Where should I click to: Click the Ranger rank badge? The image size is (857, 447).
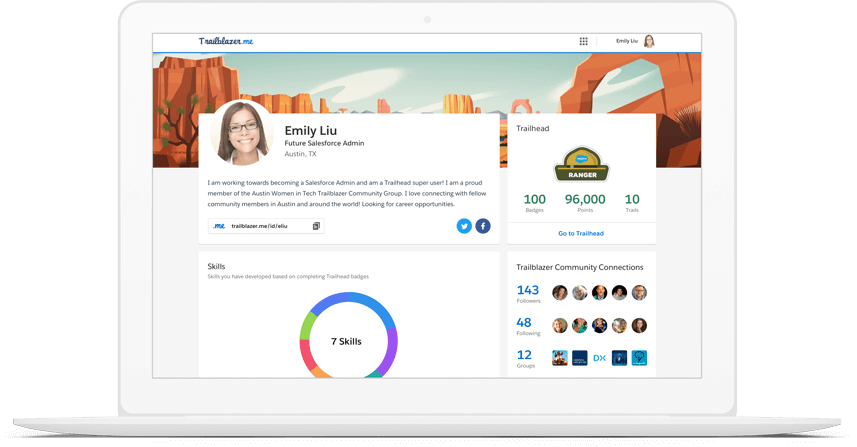click(582, 164)
